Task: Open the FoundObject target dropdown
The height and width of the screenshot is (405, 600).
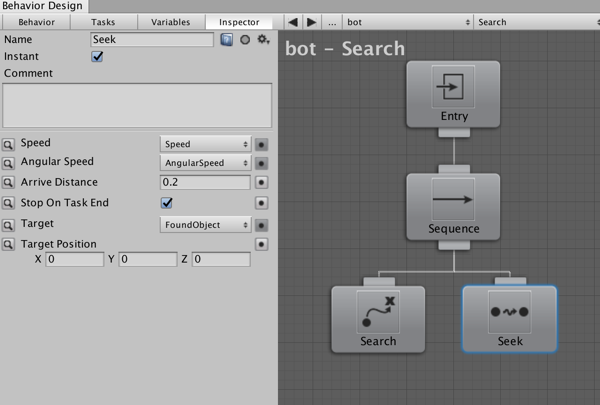Action: 205,225
